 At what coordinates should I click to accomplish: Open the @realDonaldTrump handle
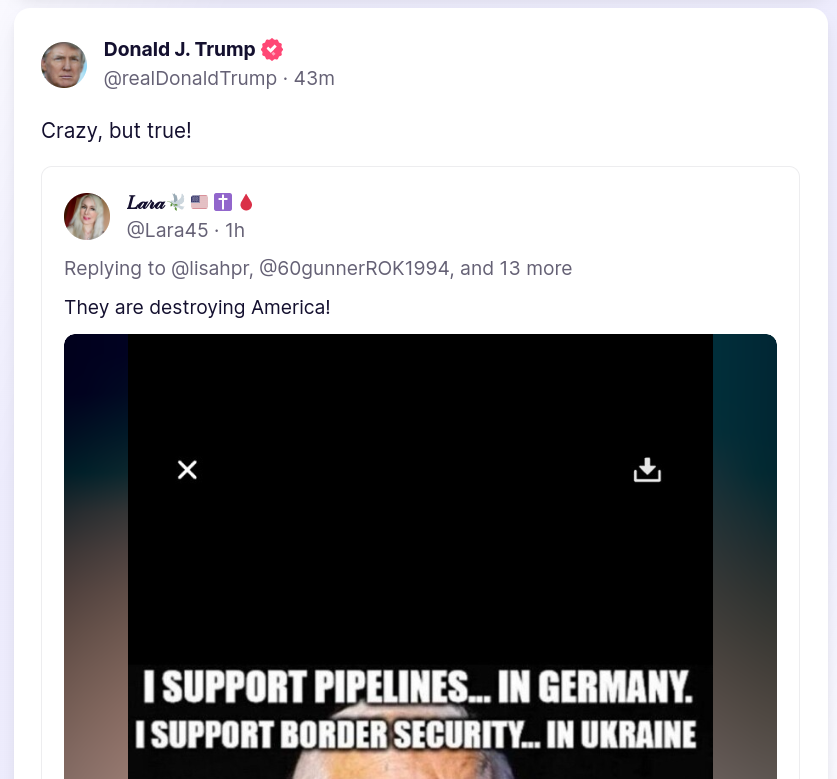point(190,78)
